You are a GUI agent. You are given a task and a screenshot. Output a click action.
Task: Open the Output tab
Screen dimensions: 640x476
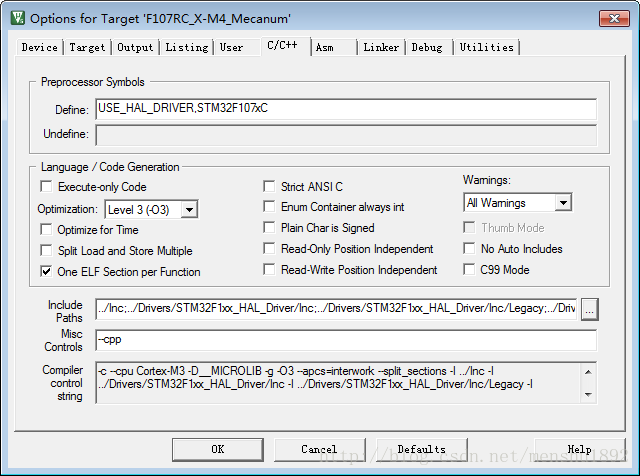click(x=135, y=47)
